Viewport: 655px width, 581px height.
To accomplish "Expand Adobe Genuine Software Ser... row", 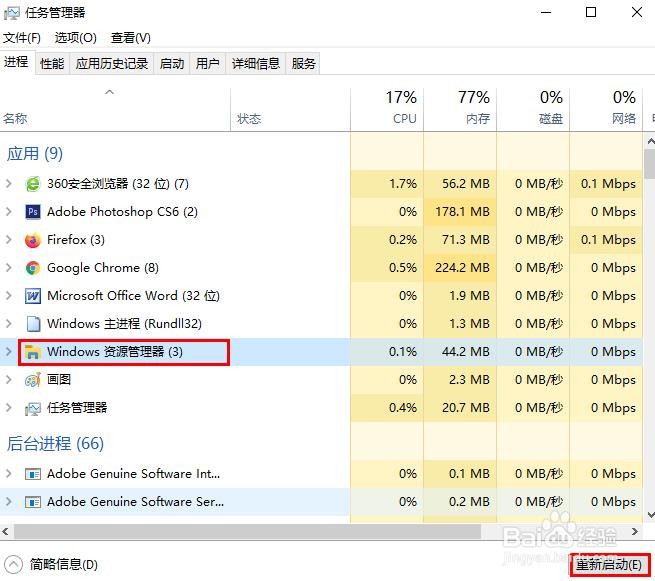I will pos(8,502).
